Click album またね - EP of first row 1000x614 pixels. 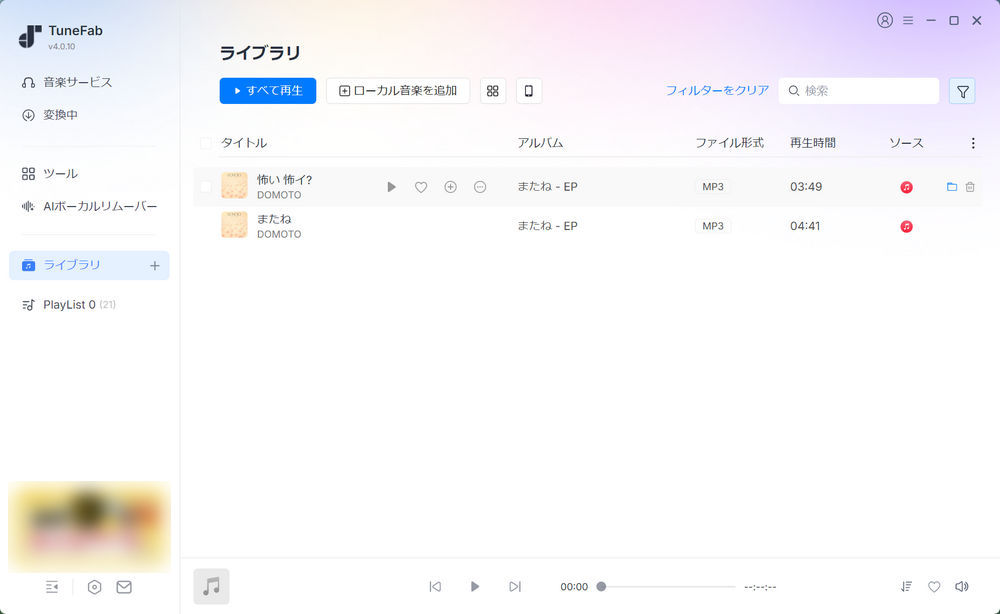point(547,187)
